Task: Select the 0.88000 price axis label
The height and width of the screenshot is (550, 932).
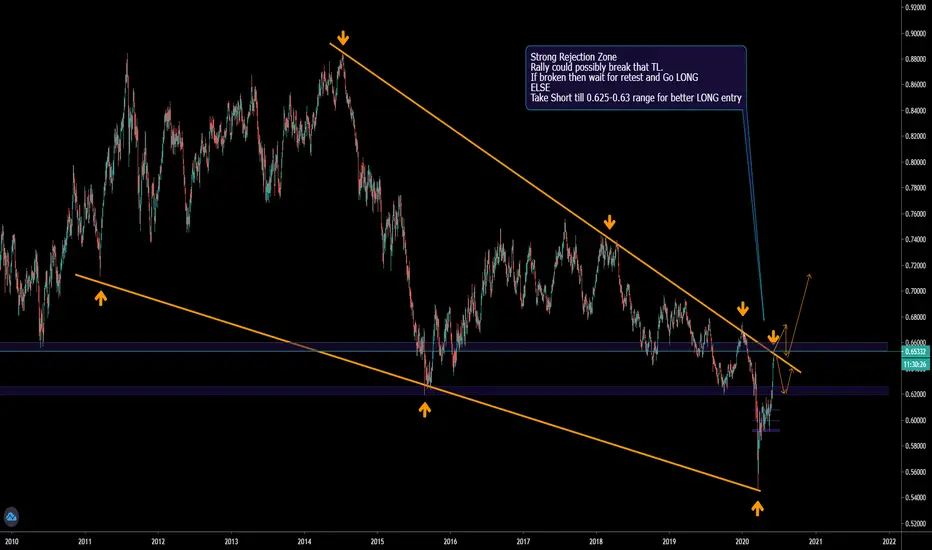Action: click(x=916, y=59)
